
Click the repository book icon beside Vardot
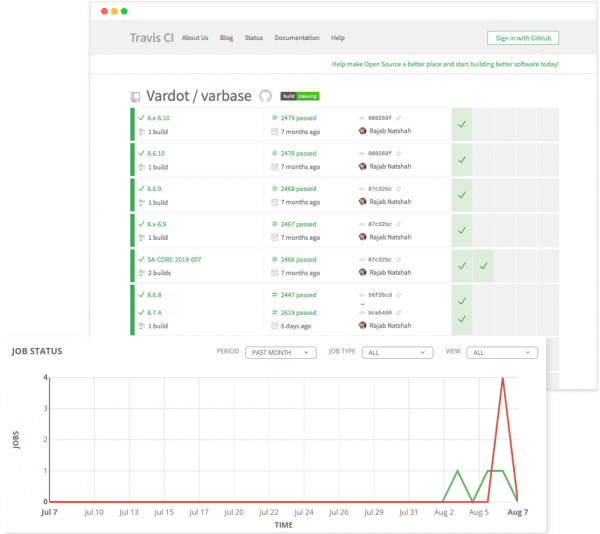[x=135, y=97]
